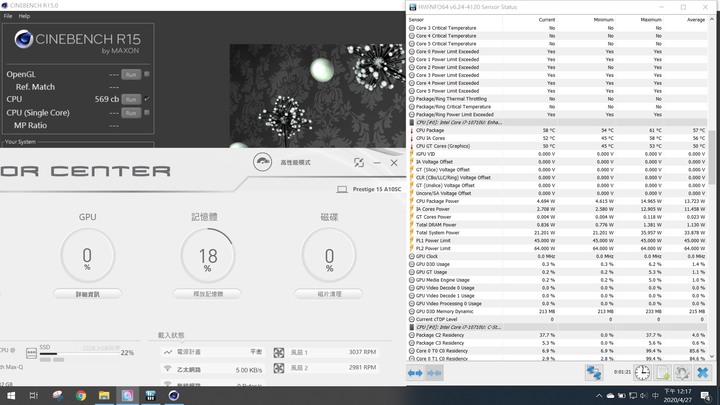Run the Cinebench CPU test
The image size is (720, 405).
[131, 99]
